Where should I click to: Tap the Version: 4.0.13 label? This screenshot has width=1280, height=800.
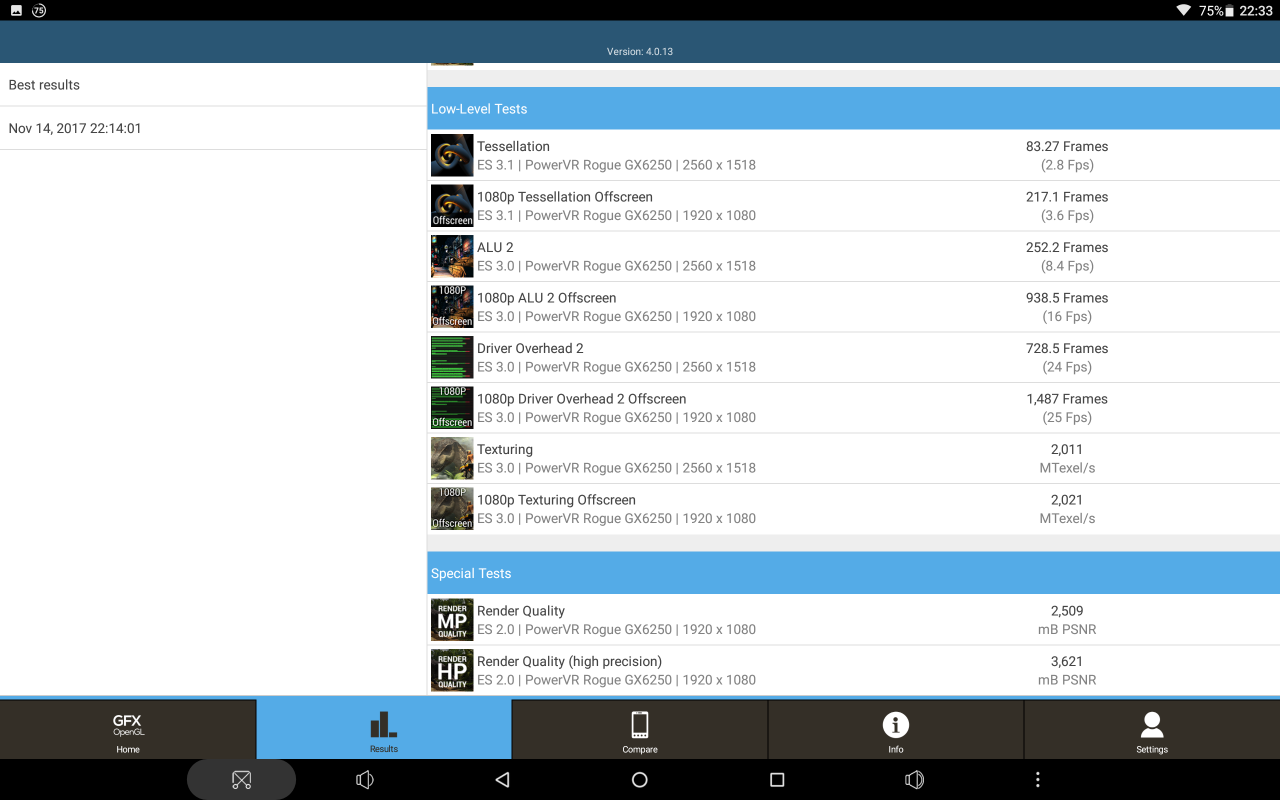[x=640, y=52]
